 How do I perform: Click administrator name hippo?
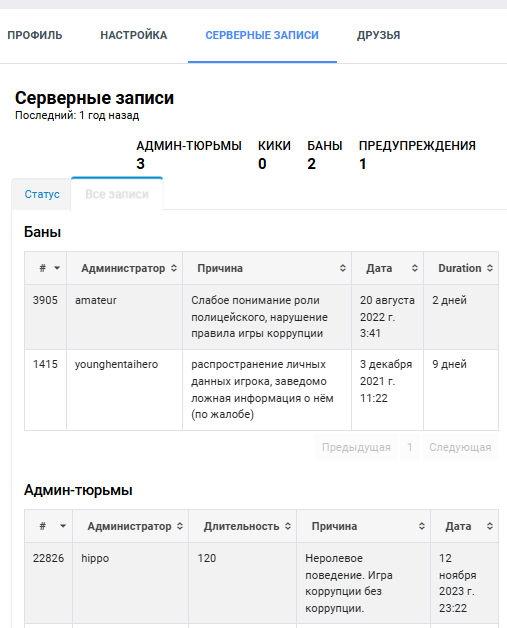95,558
